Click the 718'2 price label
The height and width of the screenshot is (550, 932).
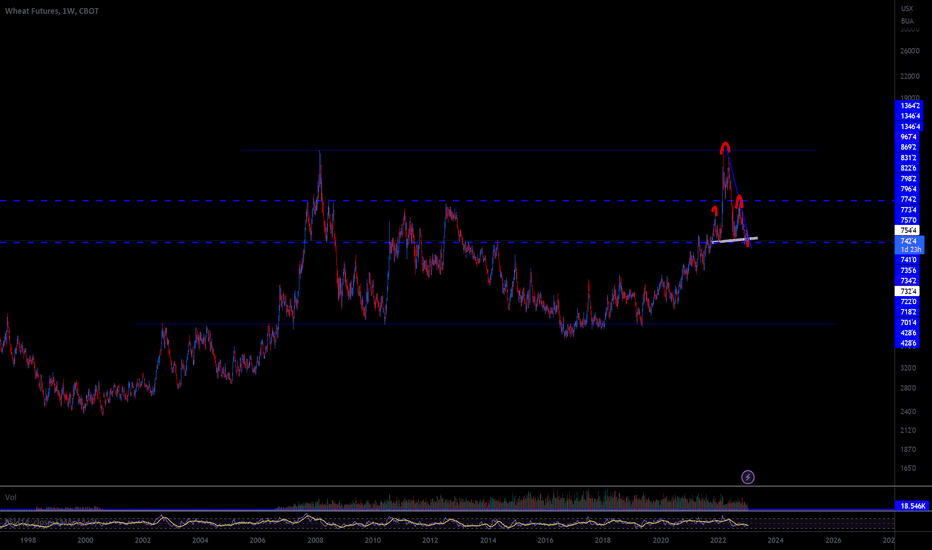(x=908, y=312)
